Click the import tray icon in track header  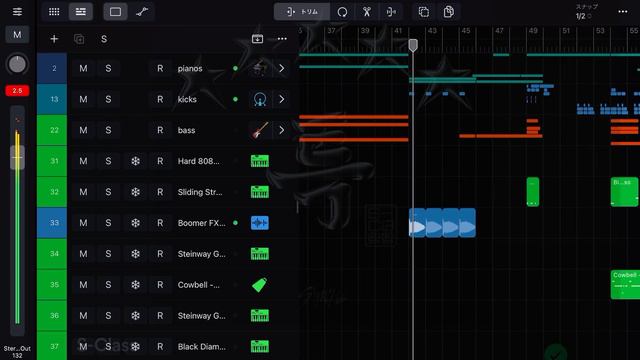tap(257, 39)
